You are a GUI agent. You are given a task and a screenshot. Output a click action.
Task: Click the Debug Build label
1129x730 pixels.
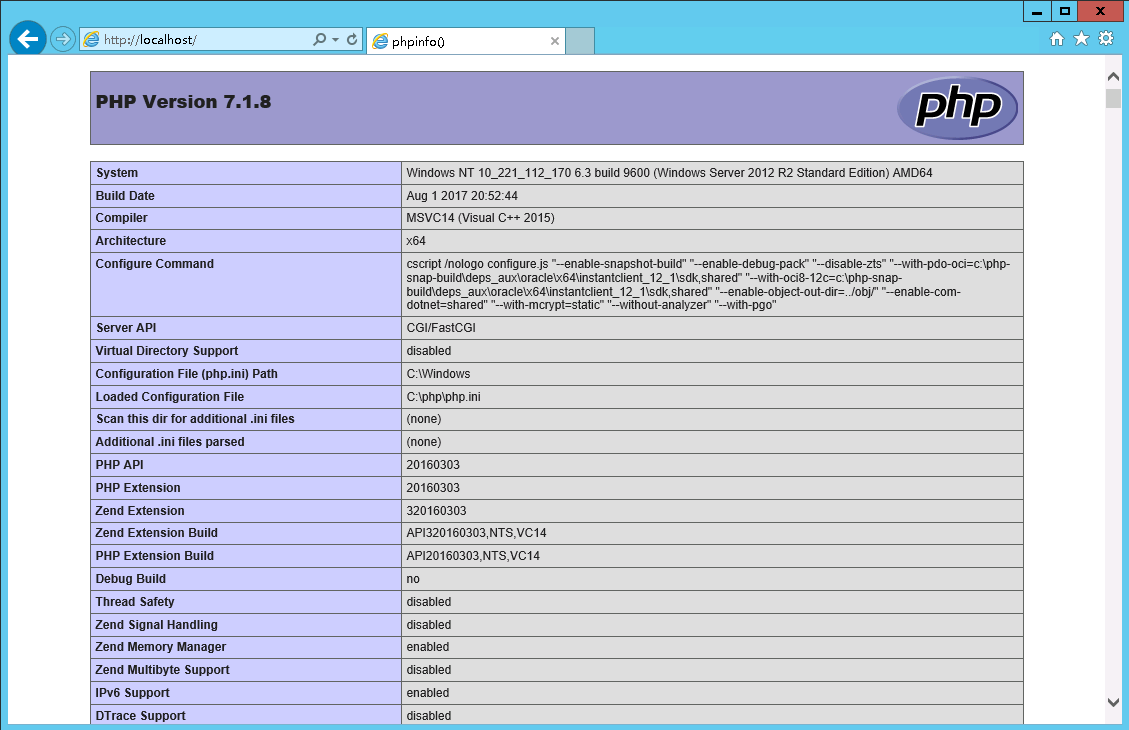[x=130, y=579]
